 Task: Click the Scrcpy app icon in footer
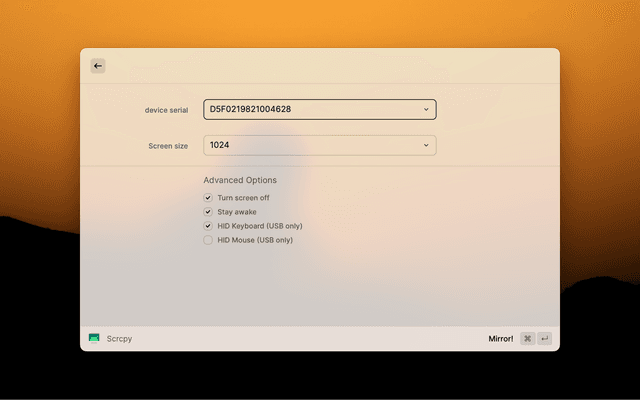(x=94, y=339)
